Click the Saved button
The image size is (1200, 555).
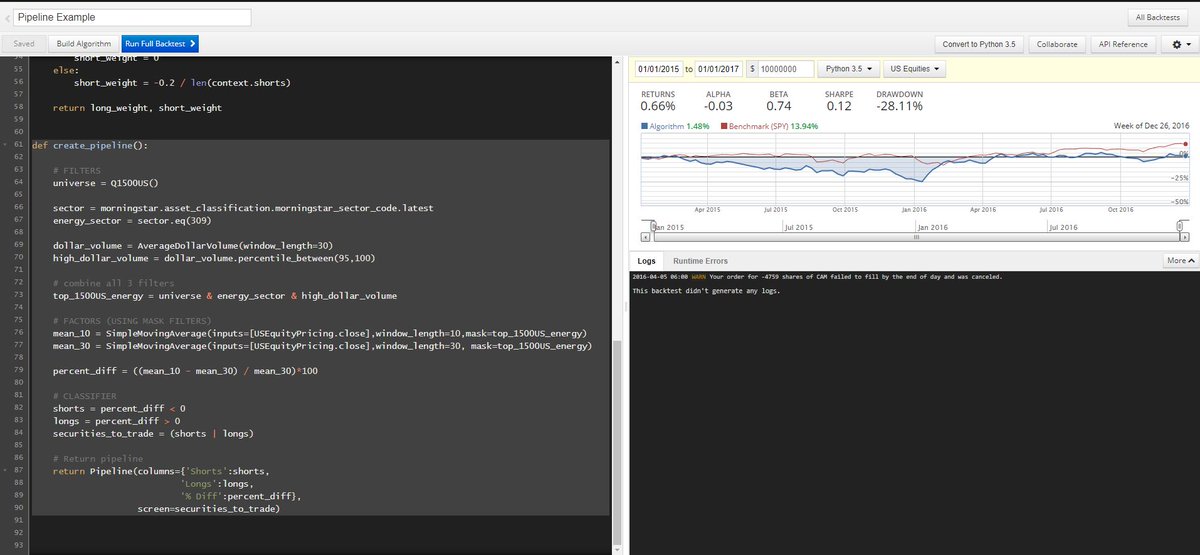(x=23, y=44)
